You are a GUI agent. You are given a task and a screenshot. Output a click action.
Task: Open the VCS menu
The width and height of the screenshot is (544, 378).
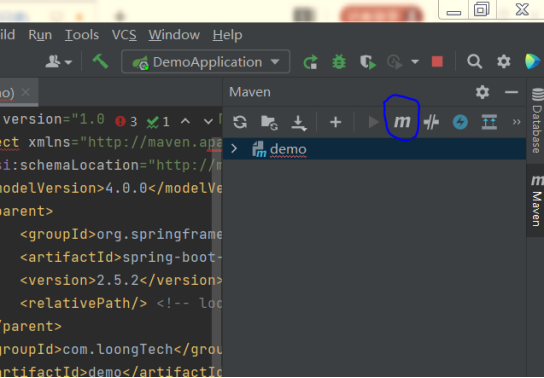coord(124,35)
